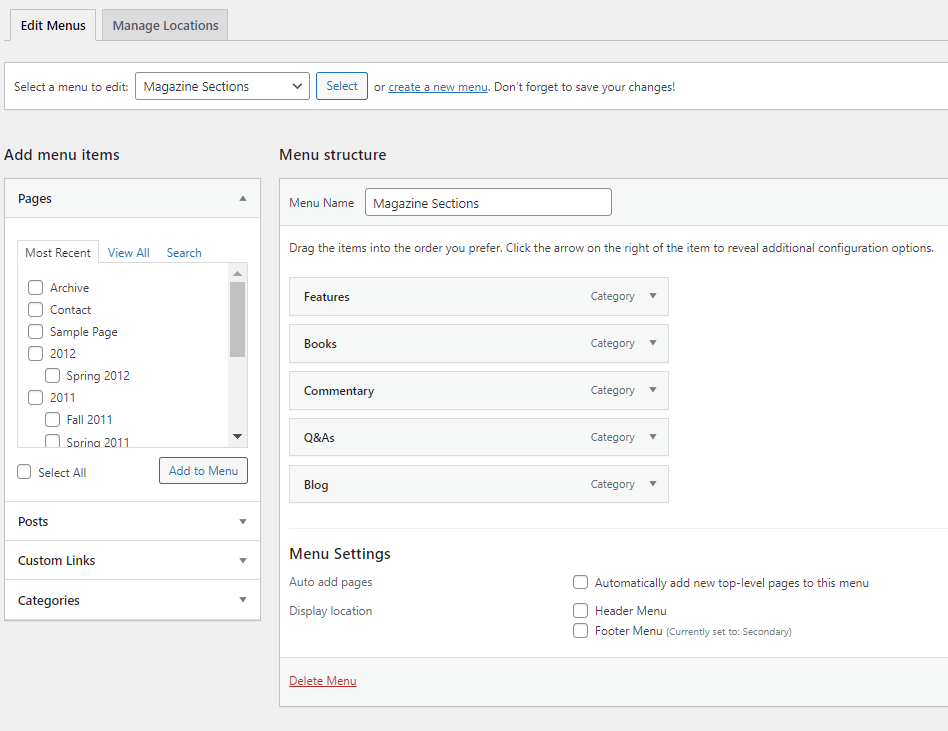Expand the Features menu item arrow
The width and height of the screenshot is (948, 731).
(652, 296)
